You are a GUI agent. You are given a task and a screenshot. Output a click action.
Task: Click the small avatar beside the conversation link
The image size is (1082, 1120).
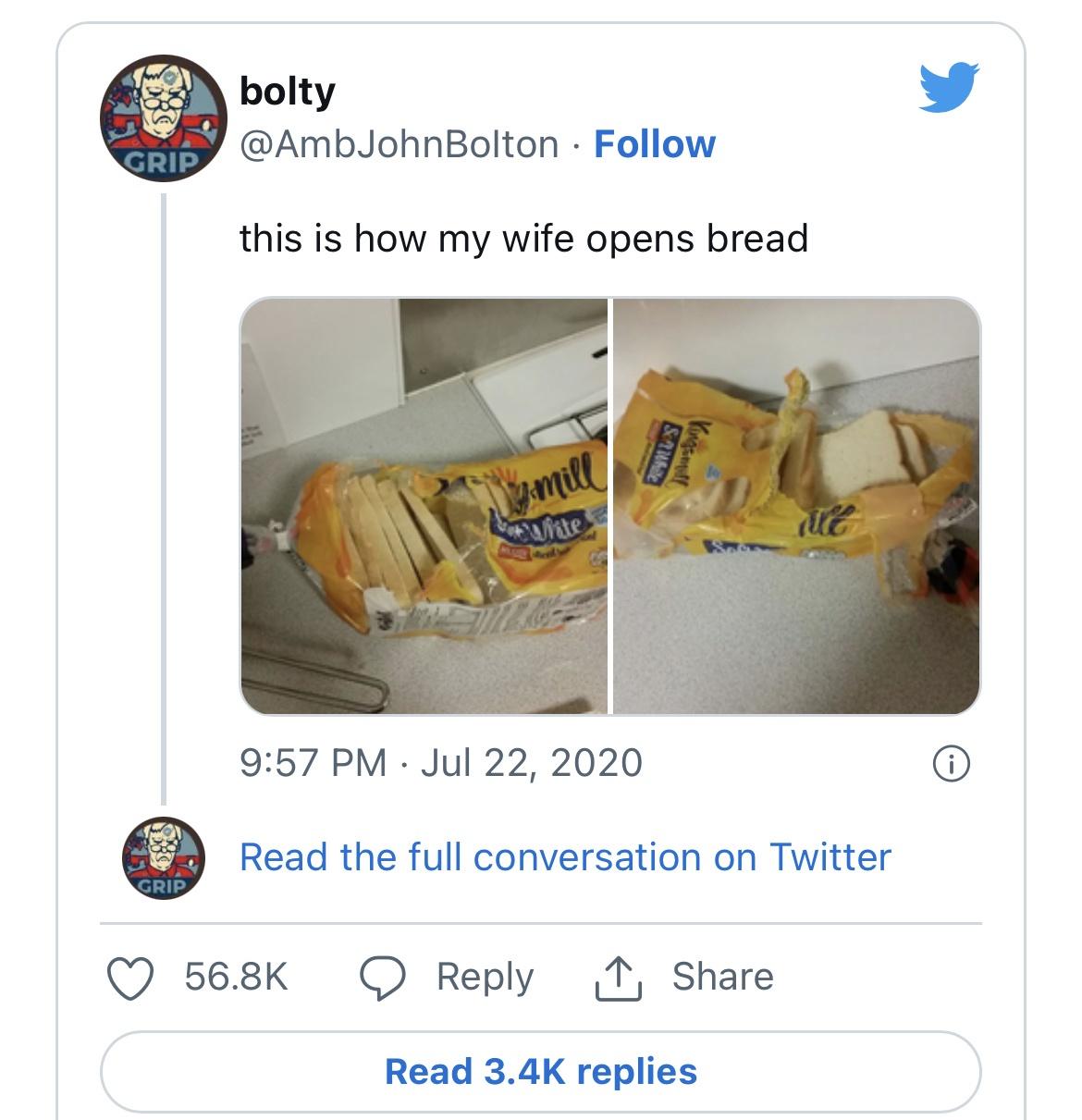click(x=164, y=858)
